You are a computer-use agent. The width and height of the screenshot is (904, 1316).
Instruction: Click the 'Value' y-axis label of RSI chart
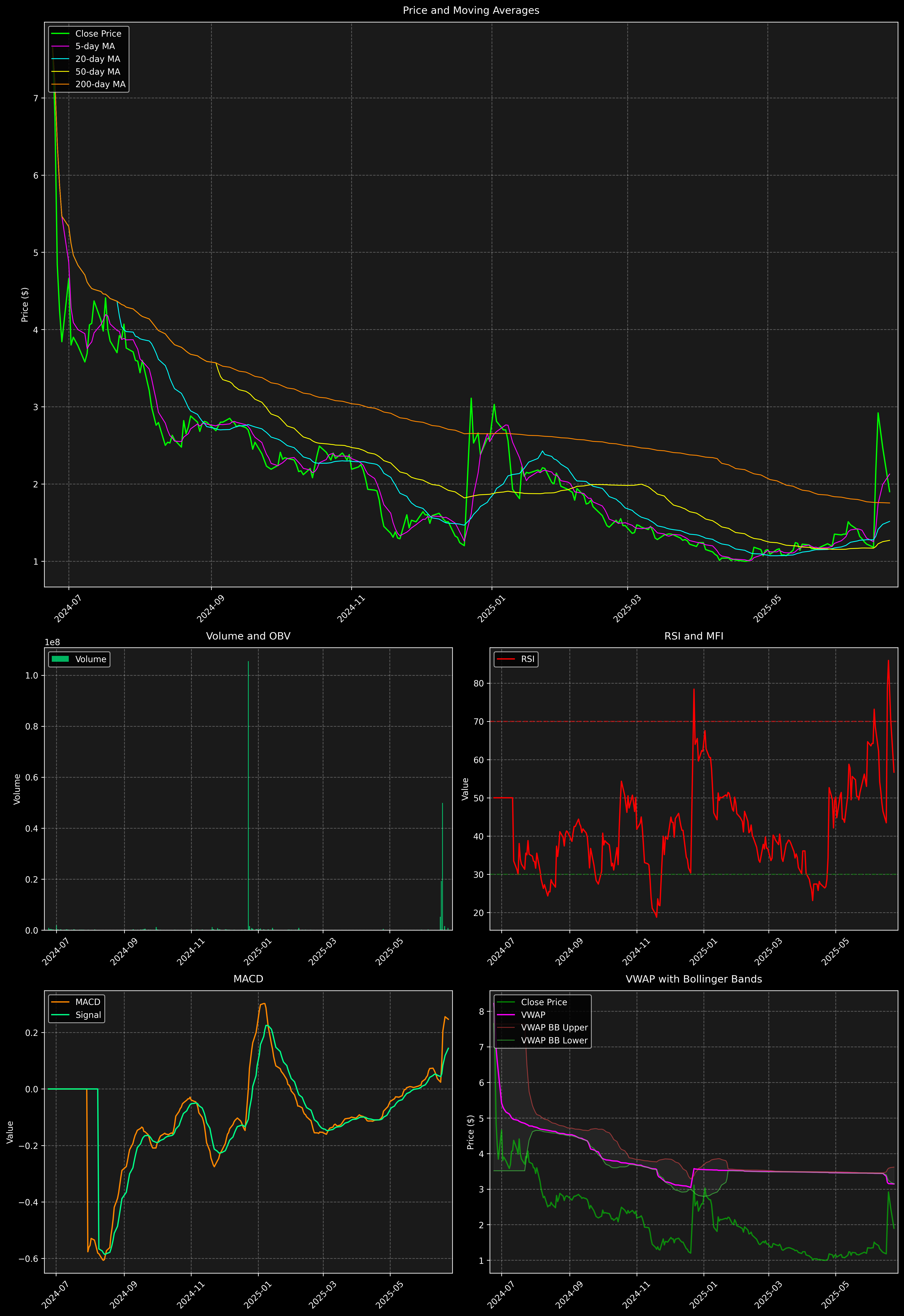click(465, 789)
